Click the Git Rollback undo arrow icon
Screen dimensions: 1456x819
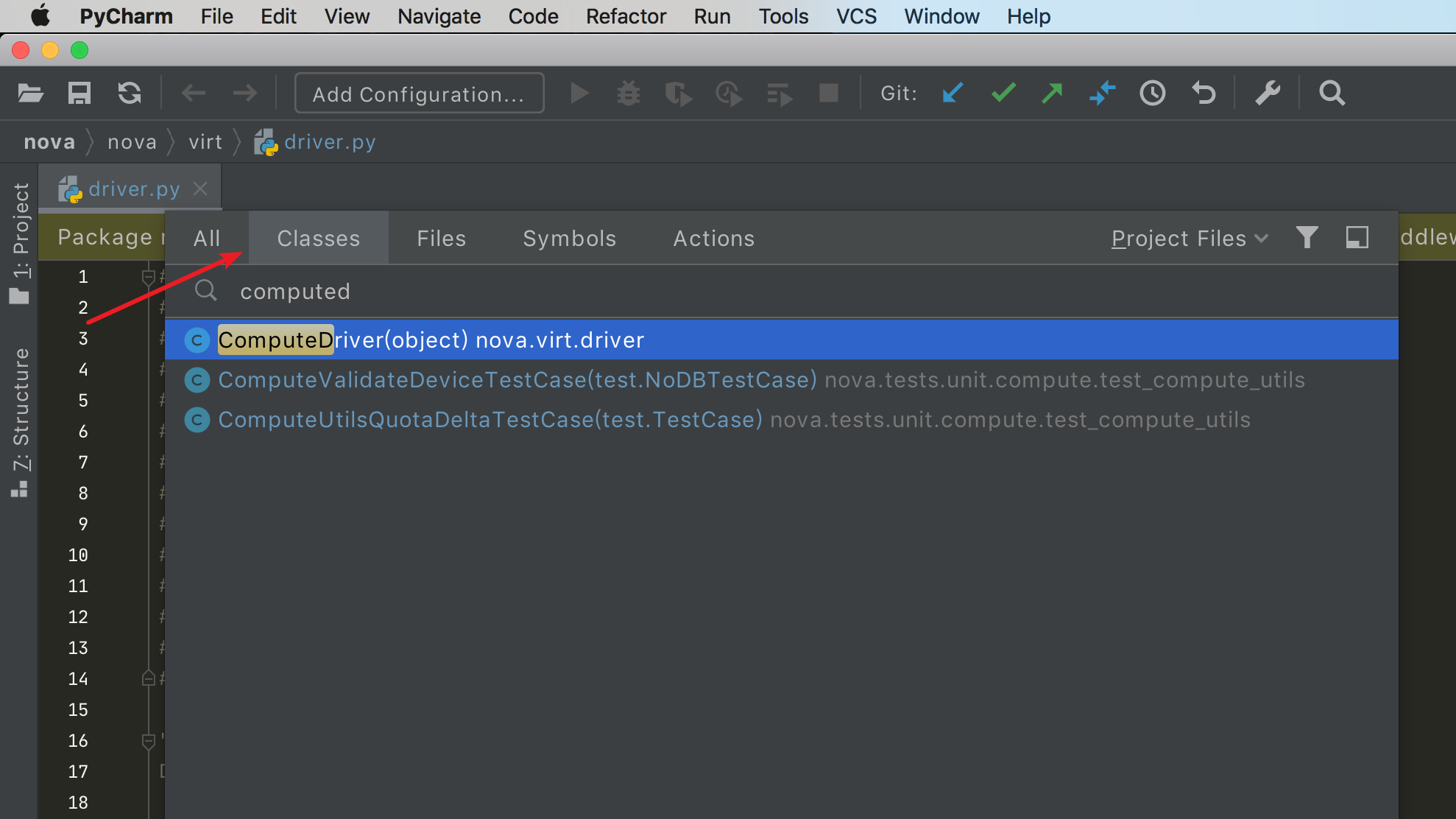1204,94
